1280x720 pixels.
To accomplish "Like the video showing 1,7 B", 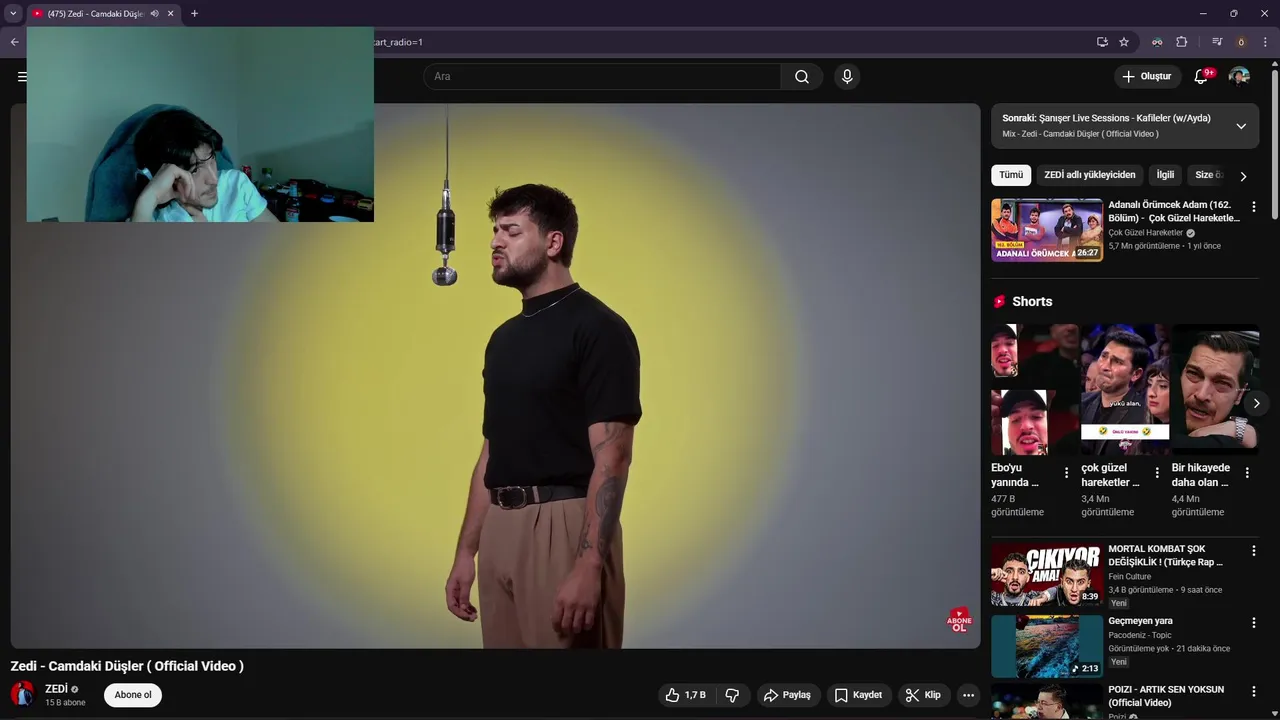I will (x=686, y=695).
